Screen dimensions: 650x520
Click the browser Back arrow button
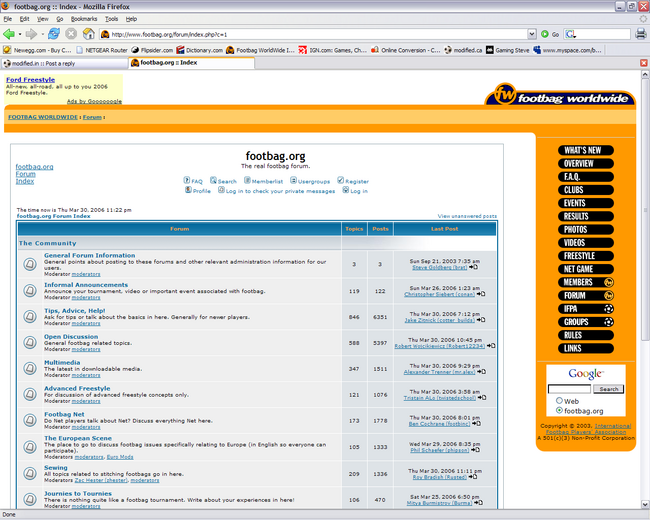pyautogui.click(x=9, y=34)
